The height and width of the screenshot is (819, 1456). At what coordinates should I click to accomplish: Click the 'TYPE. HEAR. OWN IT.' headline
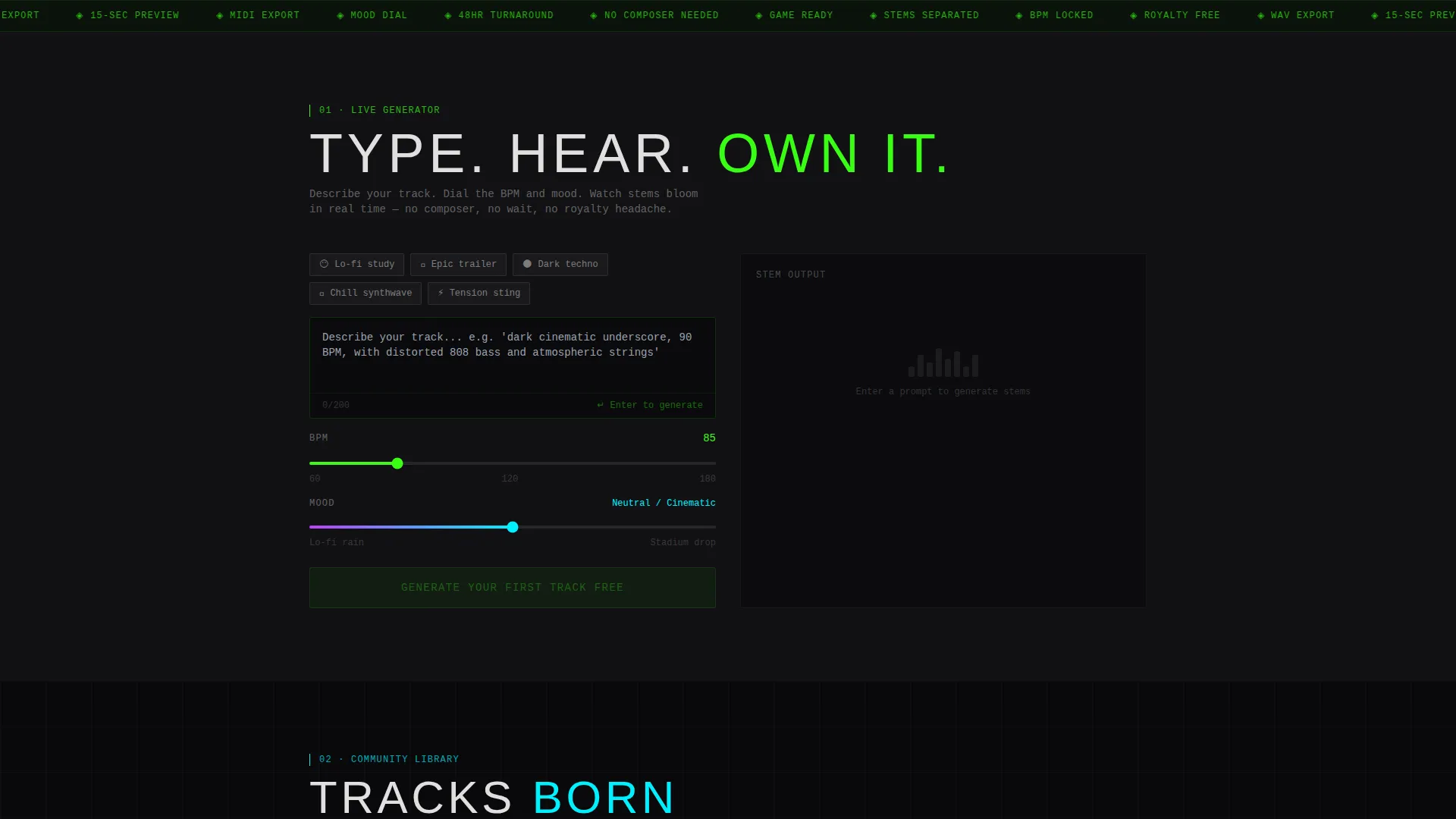[629, 154]
